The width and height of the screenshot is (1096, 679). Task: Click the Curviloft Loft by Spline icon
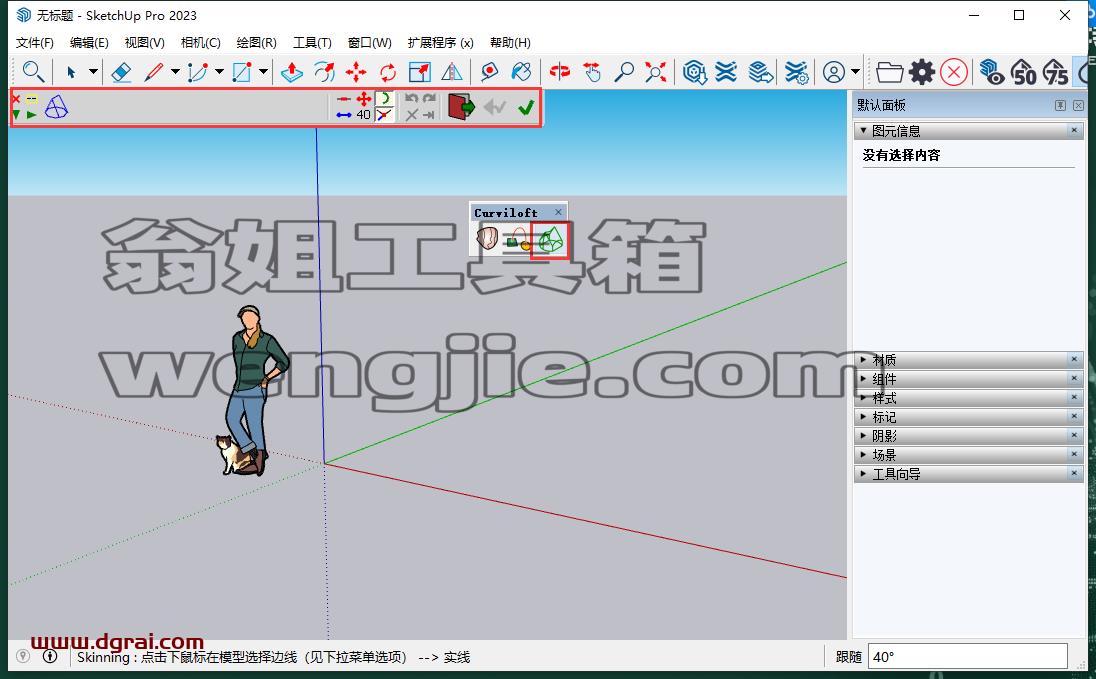pyautogui.click(x=487, y=238)
